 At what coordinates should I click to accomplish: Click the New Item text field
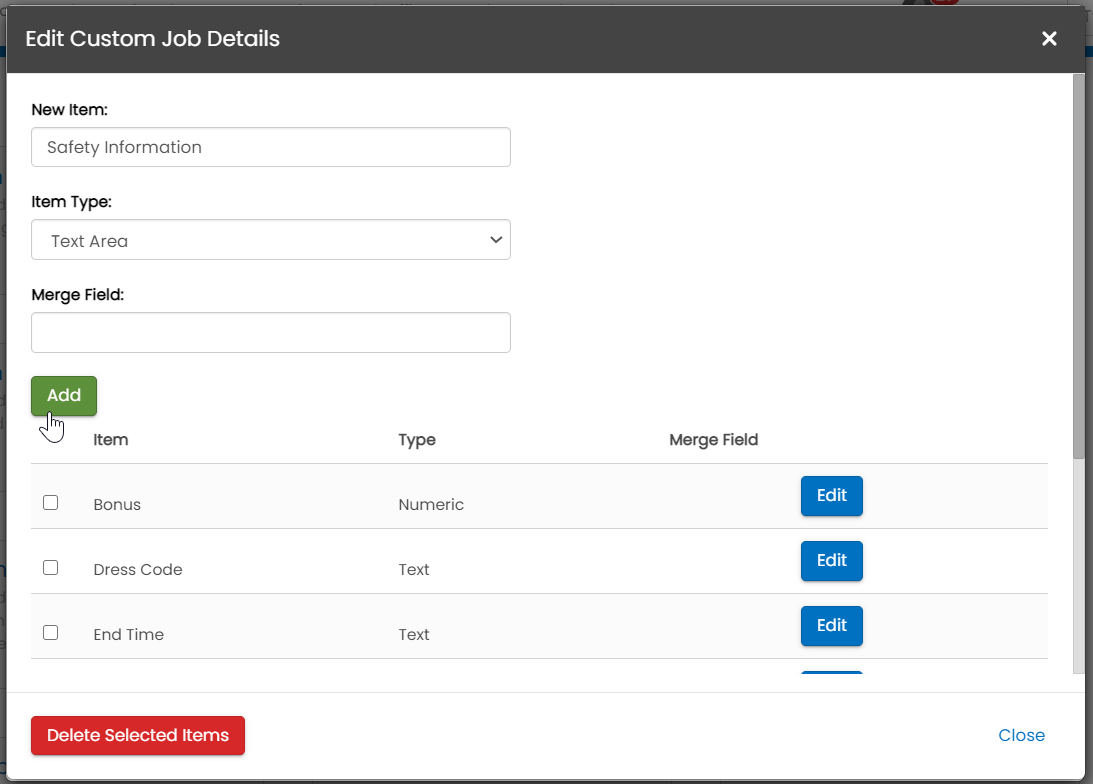270,147
